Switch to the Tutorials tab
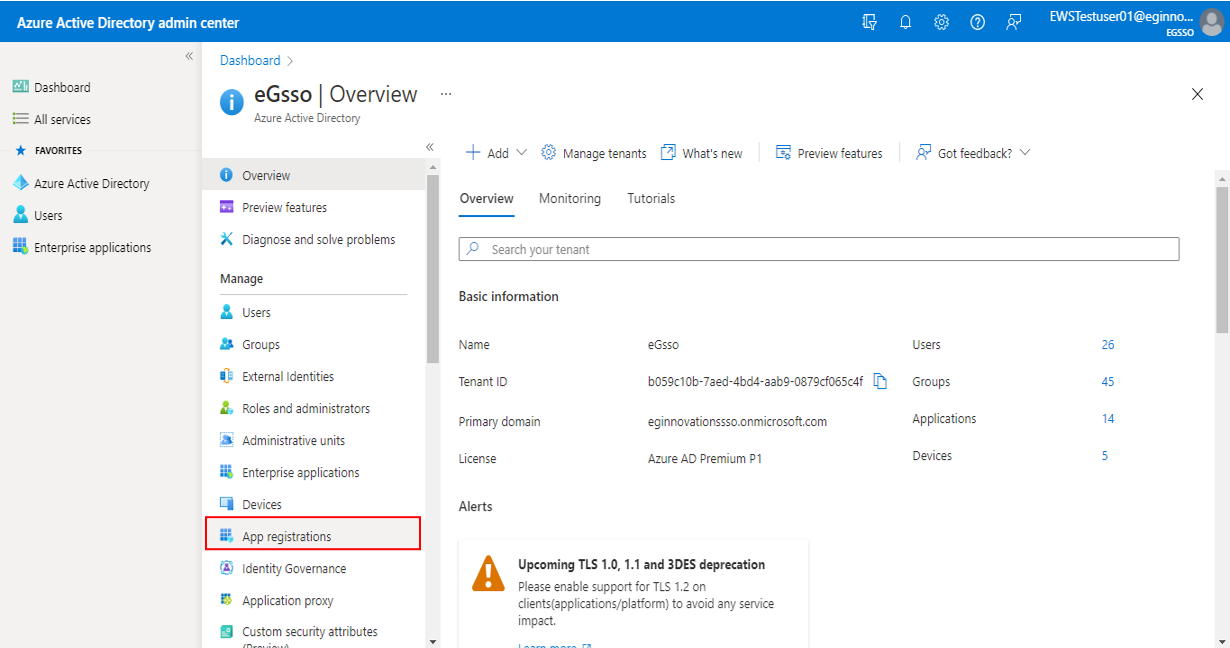The width and height of the screenshot is (1230, 648). (651, 198)
